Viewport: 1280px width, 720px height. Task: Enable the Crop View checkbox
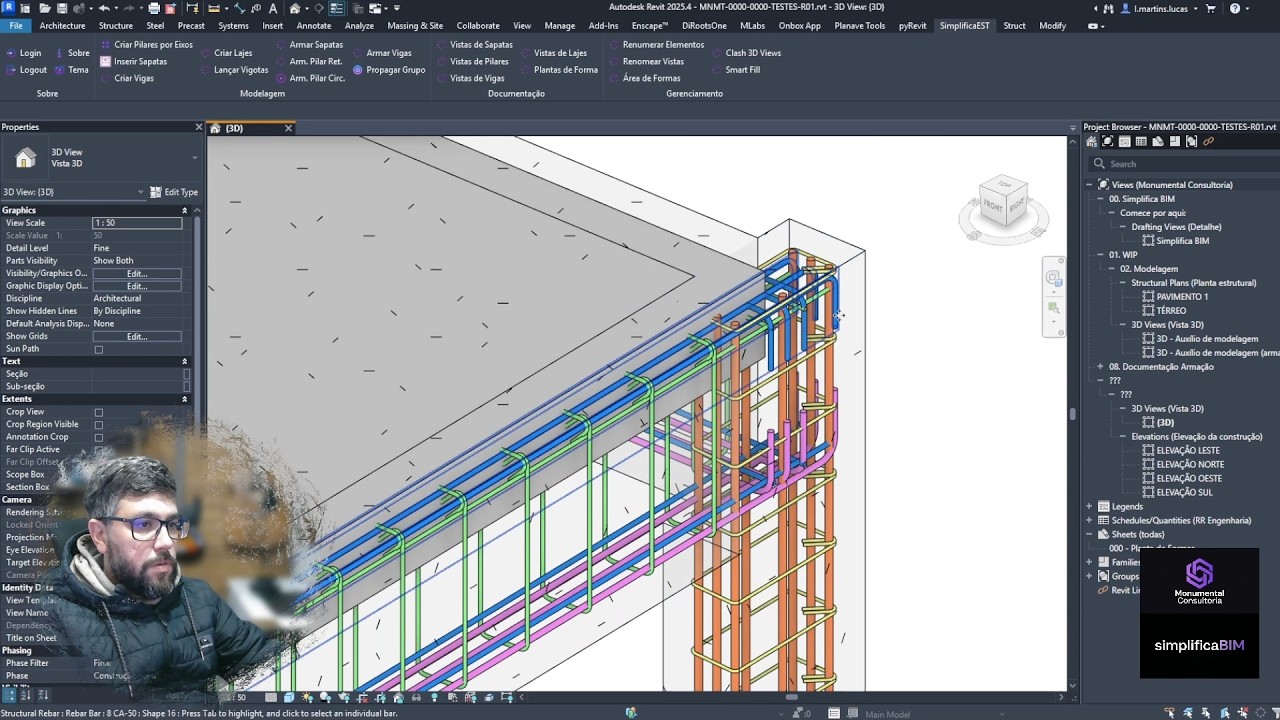point(99,412)
